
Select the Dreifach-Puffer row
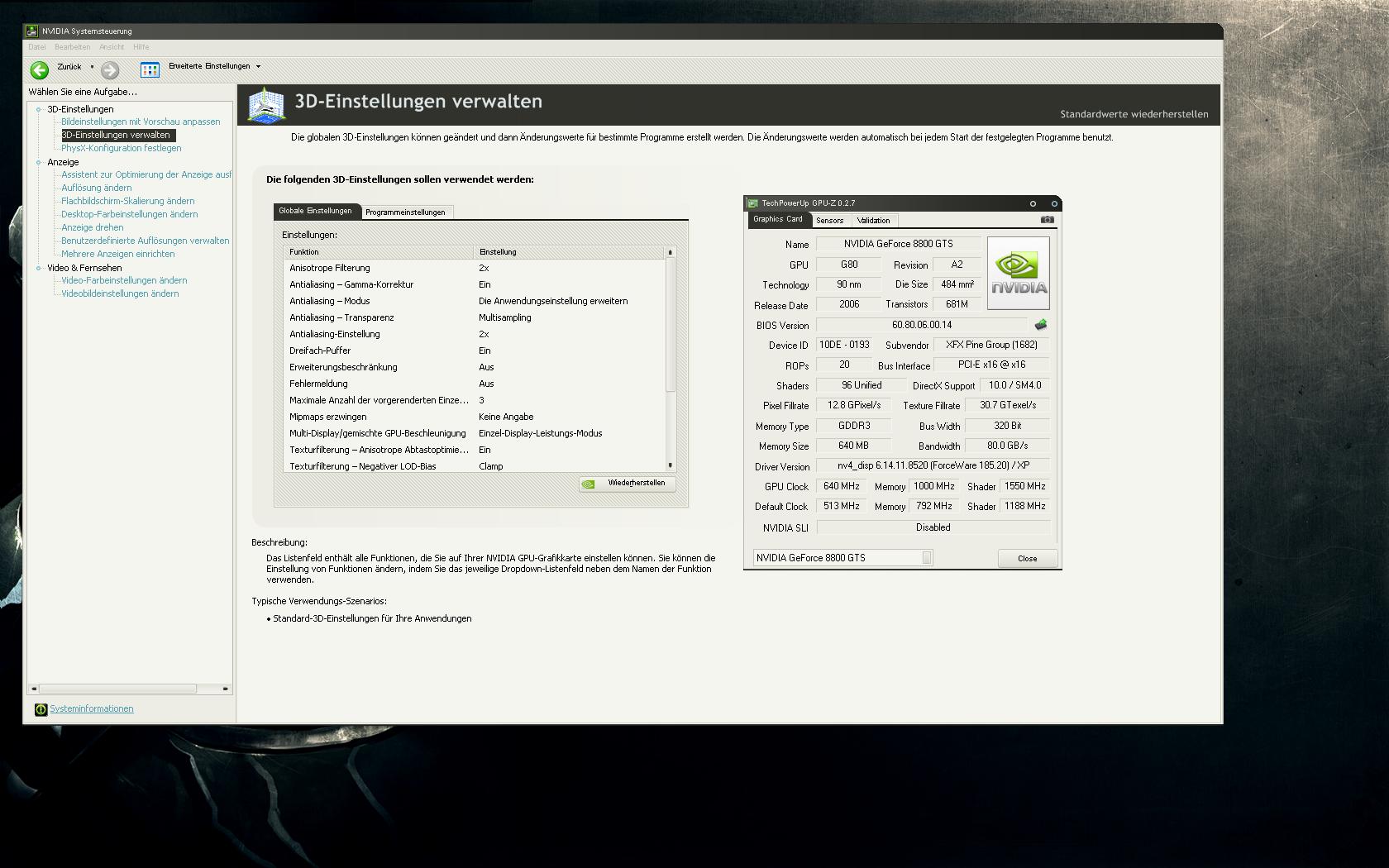click(x=475, y=351)
